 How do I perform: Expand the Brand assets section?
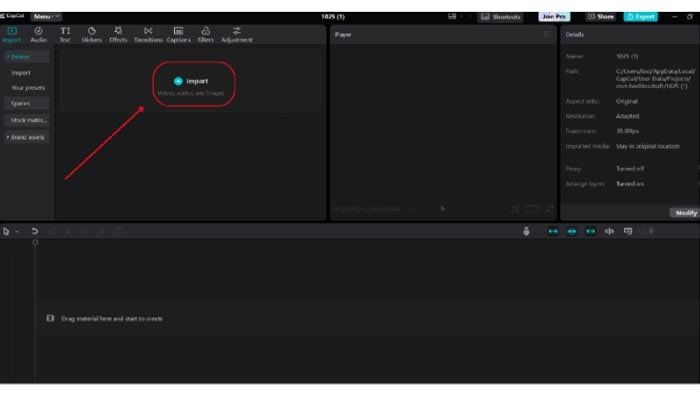pos(26,137)
